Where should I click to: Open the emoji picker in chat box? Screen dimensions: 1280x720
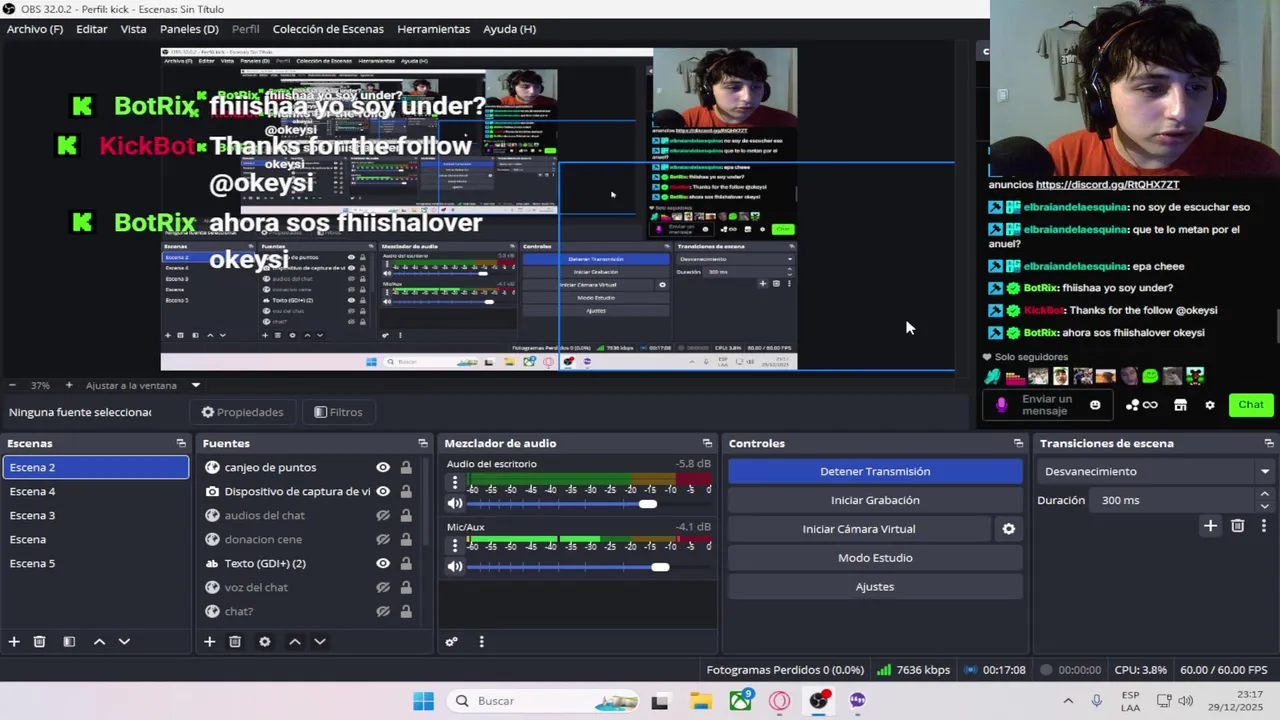pos(1095,405)
